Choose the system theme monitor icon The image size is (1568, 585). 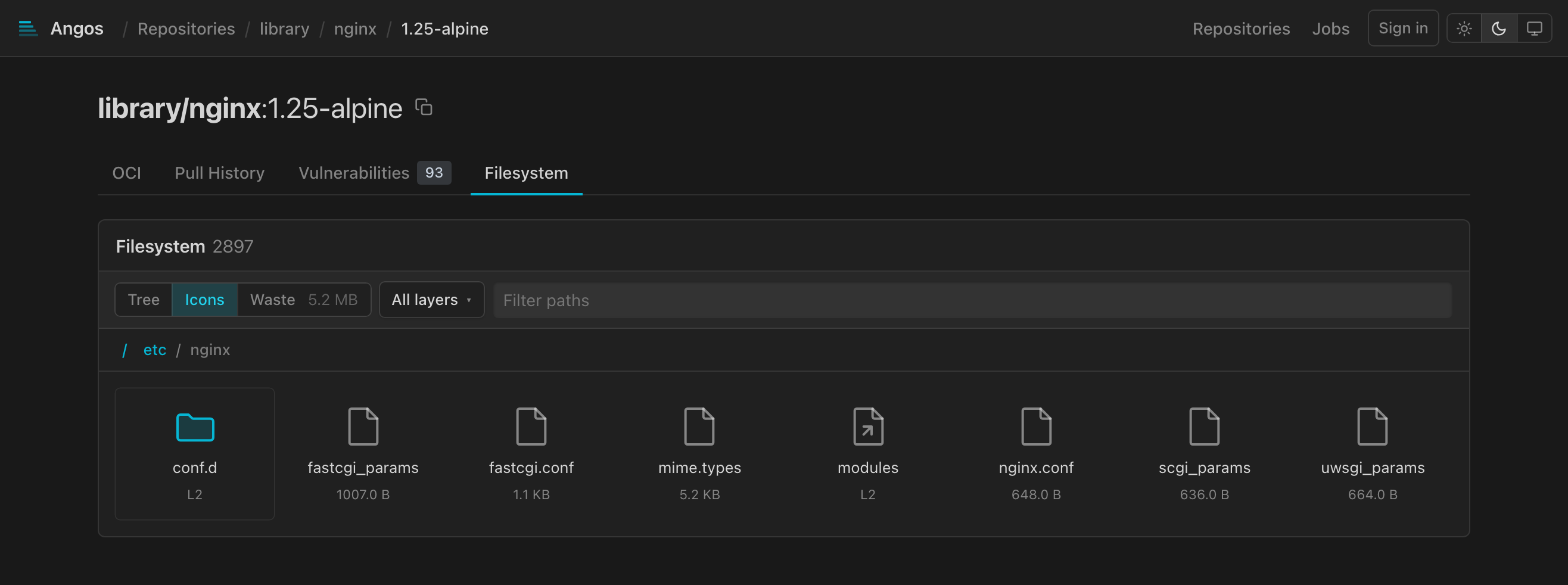point(1534,29)
